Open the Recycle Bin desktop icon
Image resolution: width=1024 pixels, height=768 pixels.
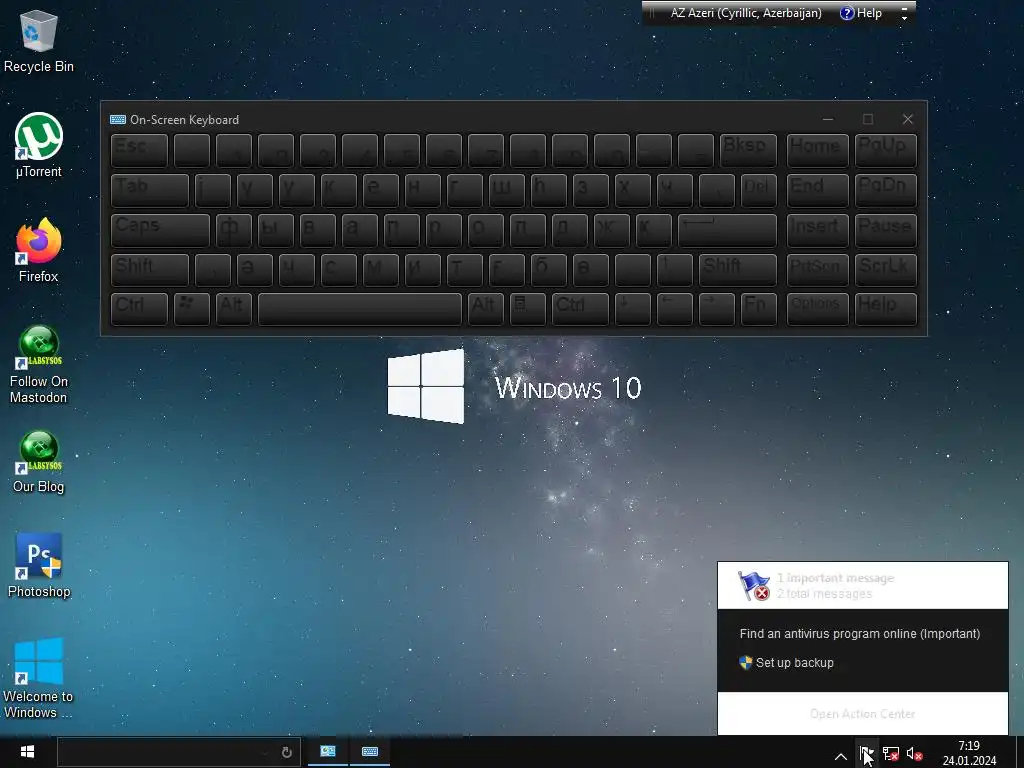pyautogui.click(x=39, y=42)
